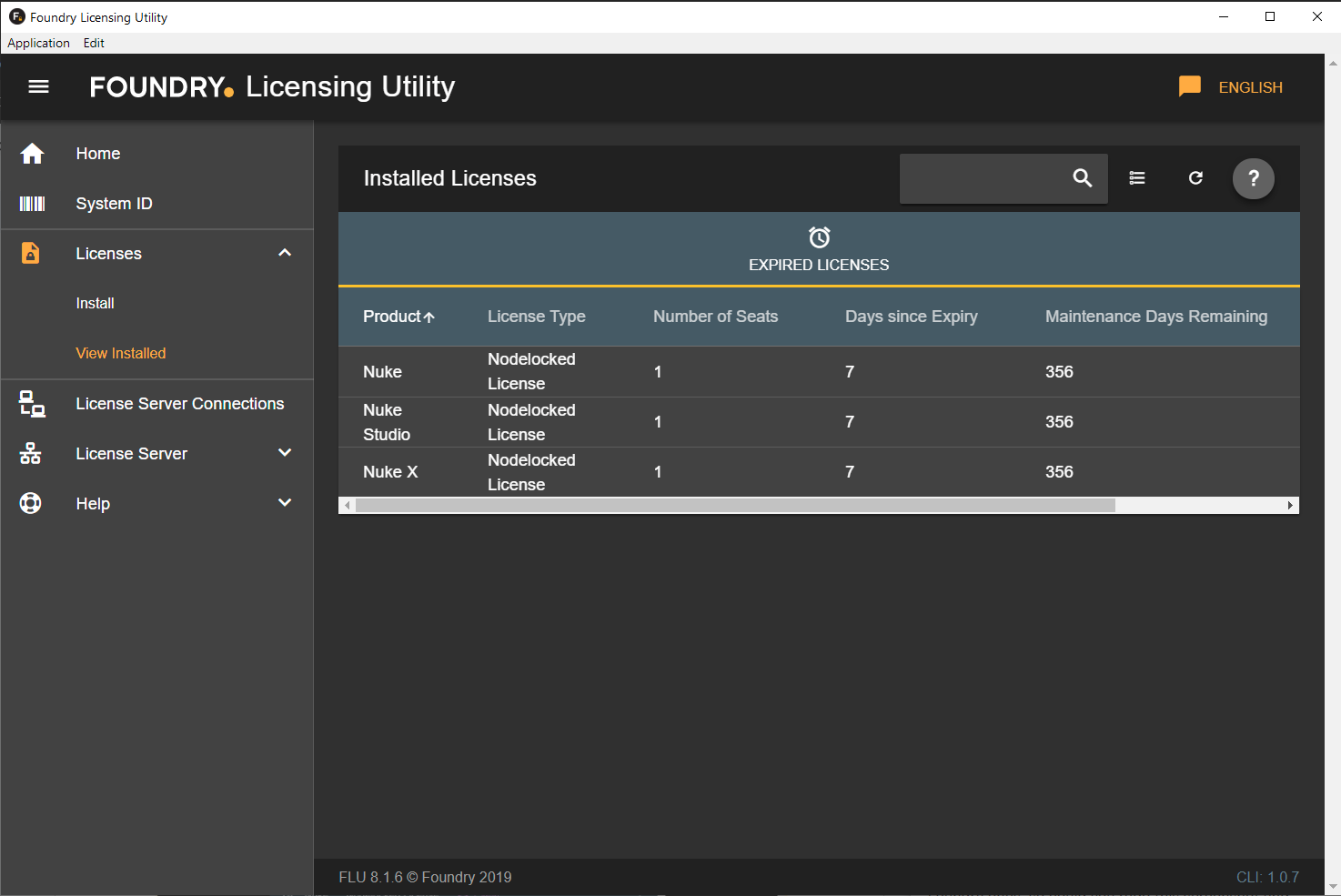Viewport: 1341px width, 896px height.
Task: Open the list view options icon
Action: point(1137,178)
